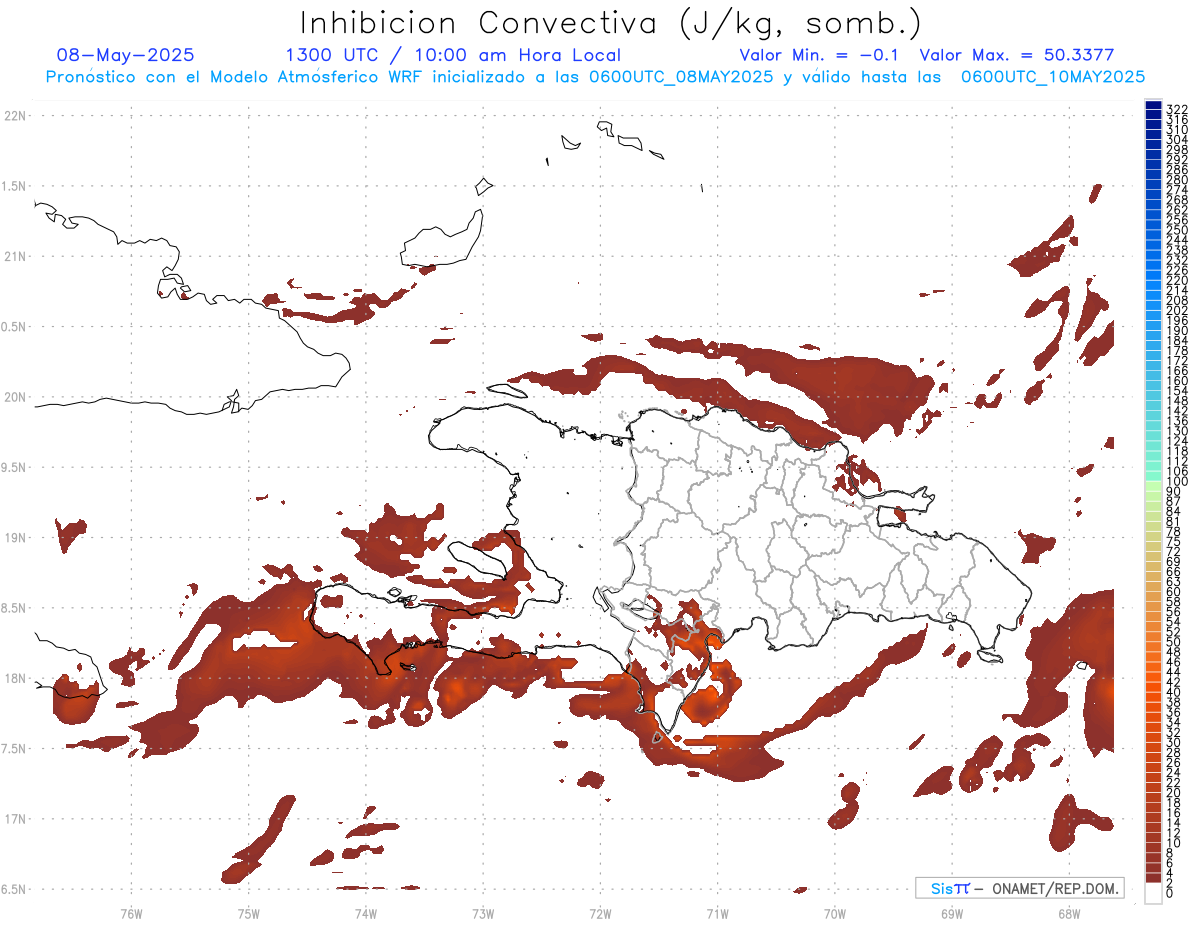1200x927 pixels.
Task: Pick the darkest blue swatch beside 322
Action: click(1153, 106)
